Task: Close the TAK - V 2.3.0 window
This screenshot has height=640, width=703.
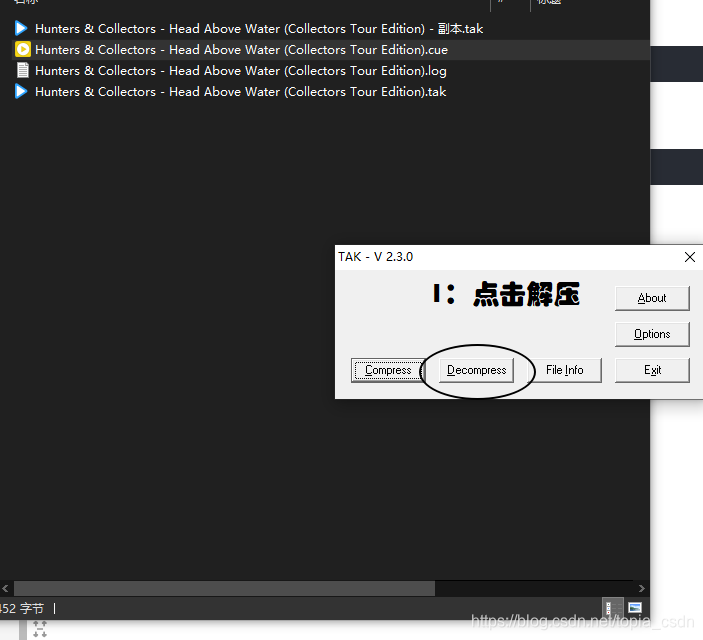Action: click(x=690, y=257)
